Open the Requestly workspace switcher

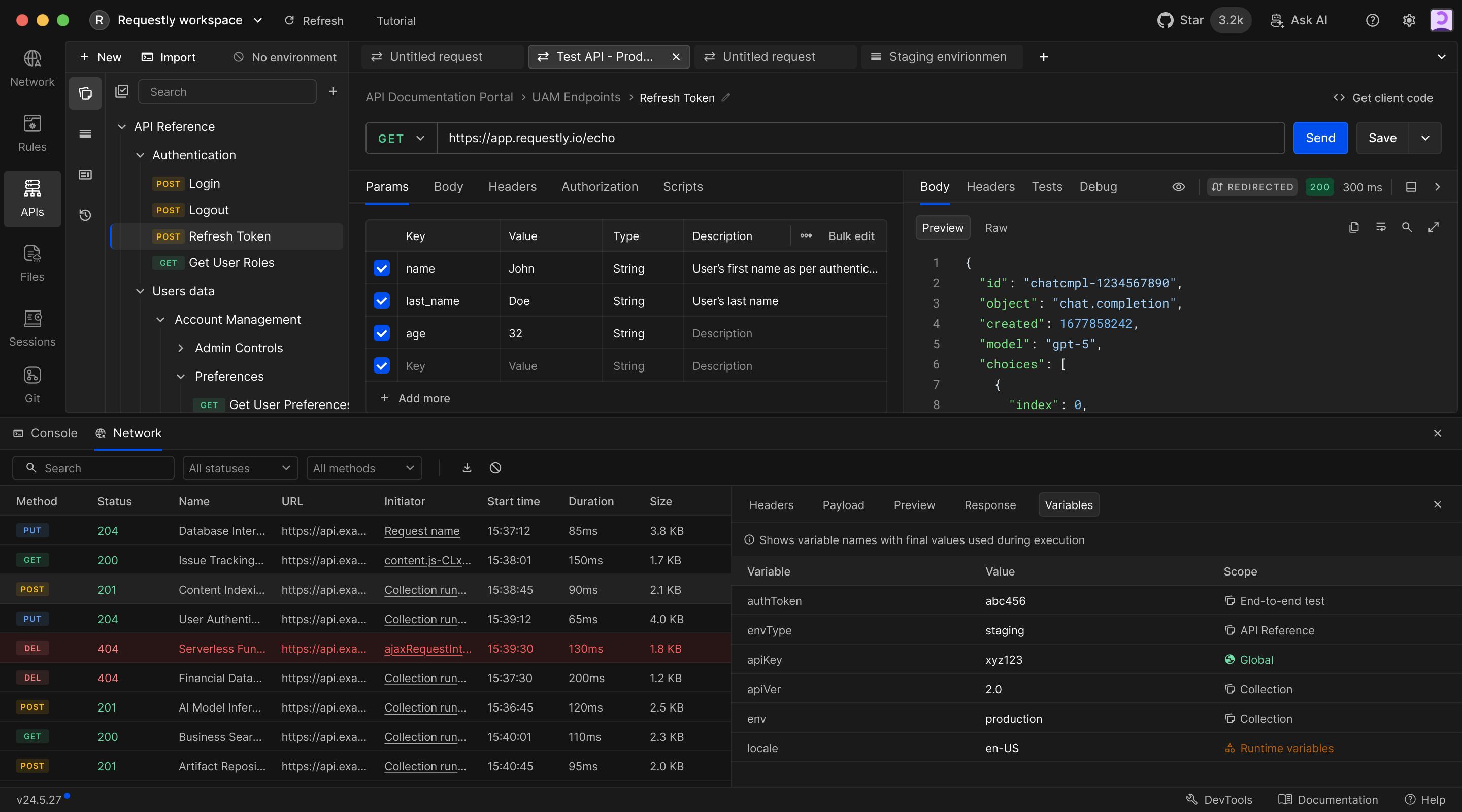177,20
